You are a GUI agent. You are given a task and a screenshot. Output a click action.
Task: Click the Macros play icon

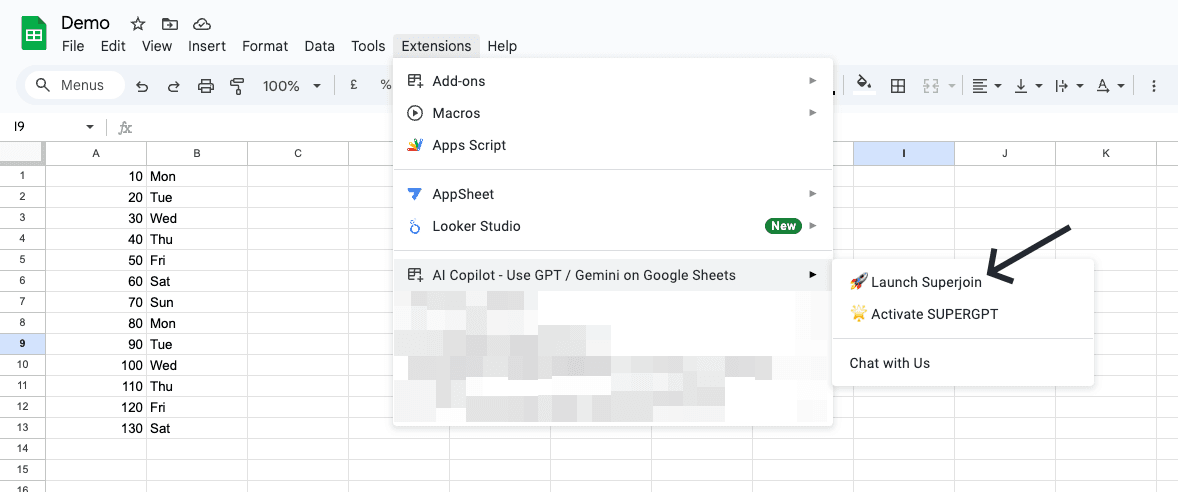pos(415,113)
